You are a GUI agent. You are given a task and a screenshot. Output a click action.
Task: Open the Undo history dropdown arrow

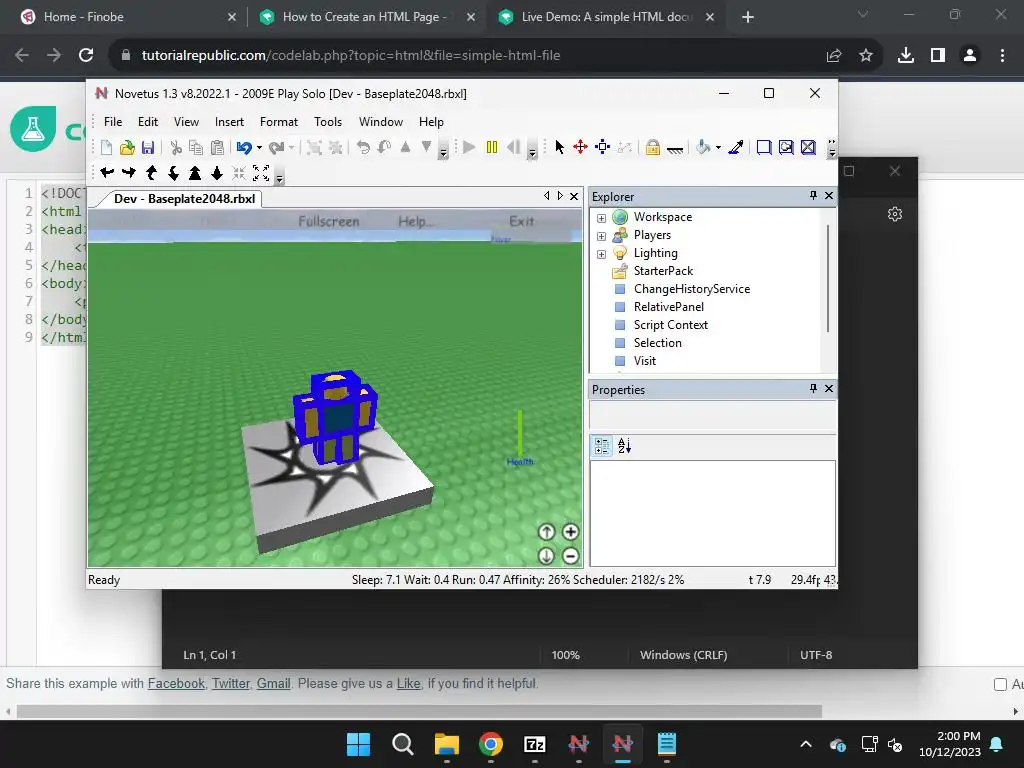(259, 148)
